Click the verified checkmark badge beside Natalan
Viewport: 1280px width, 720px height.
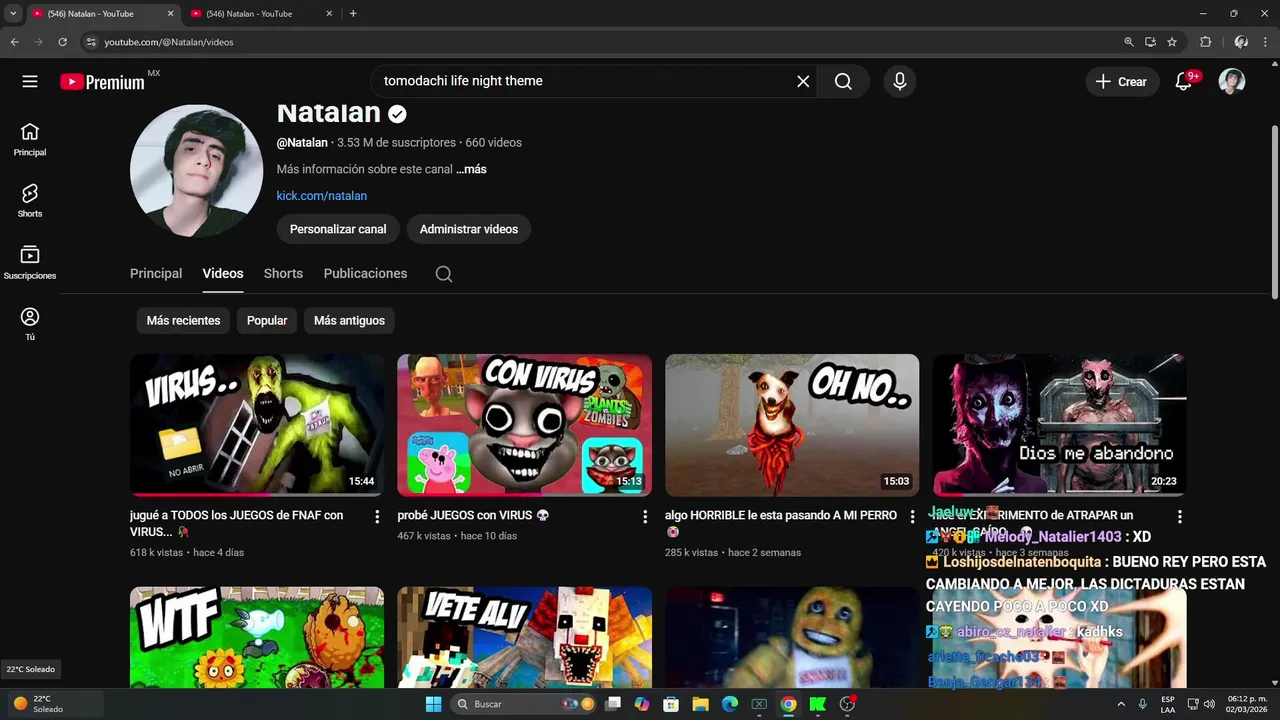397,113
